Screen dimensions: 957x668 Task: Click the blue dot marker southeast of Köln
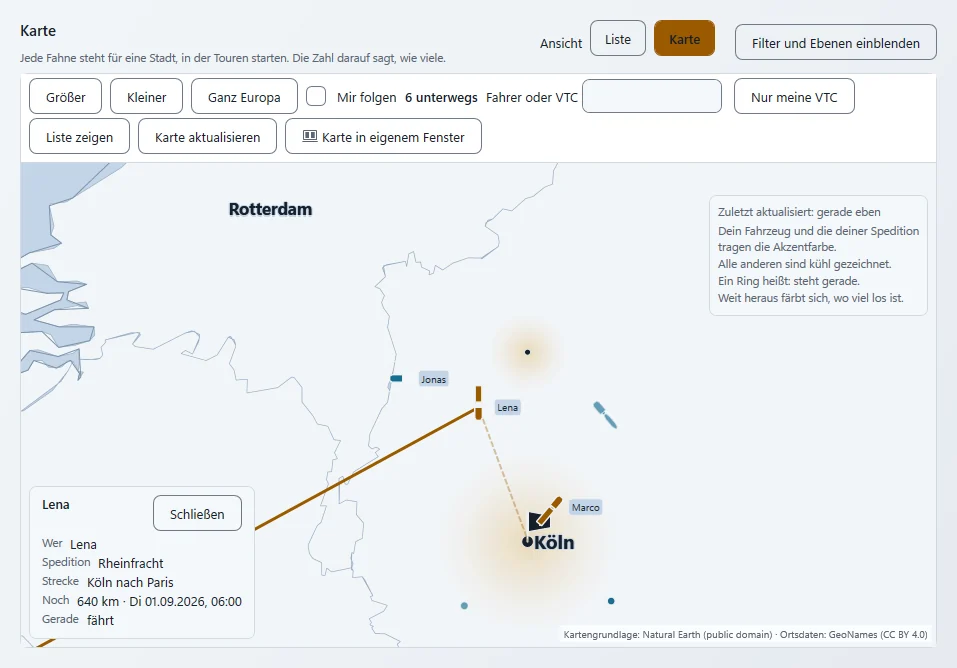pyautogui.click(x=611, y=601)
